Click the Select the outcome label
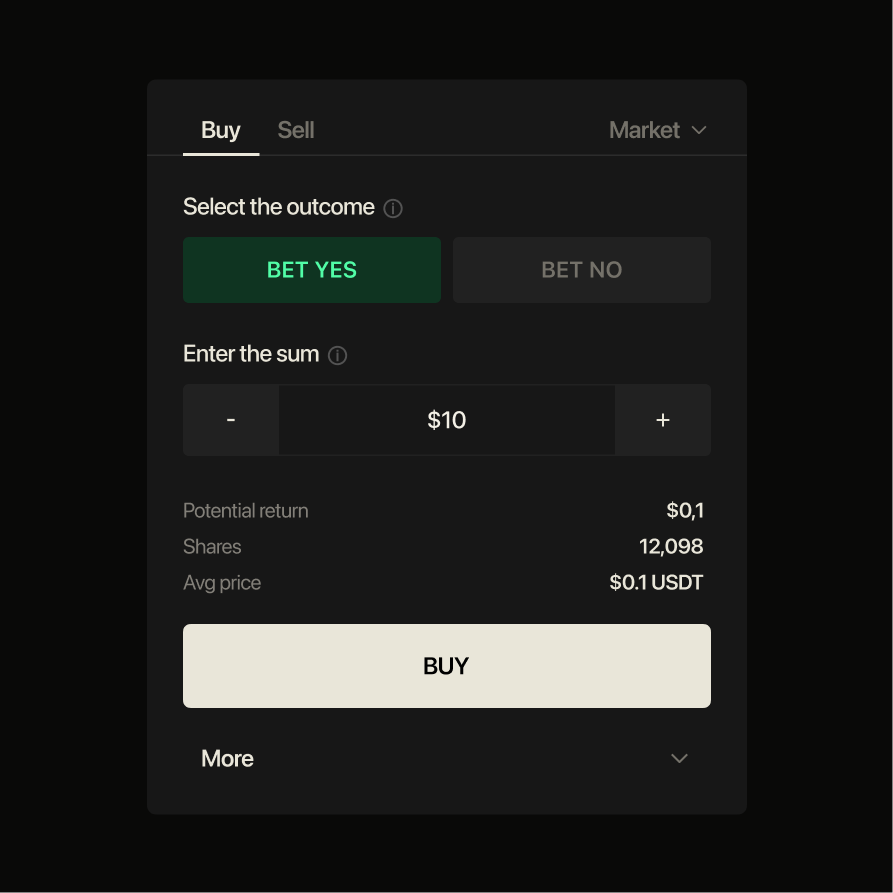 point(278,207)
